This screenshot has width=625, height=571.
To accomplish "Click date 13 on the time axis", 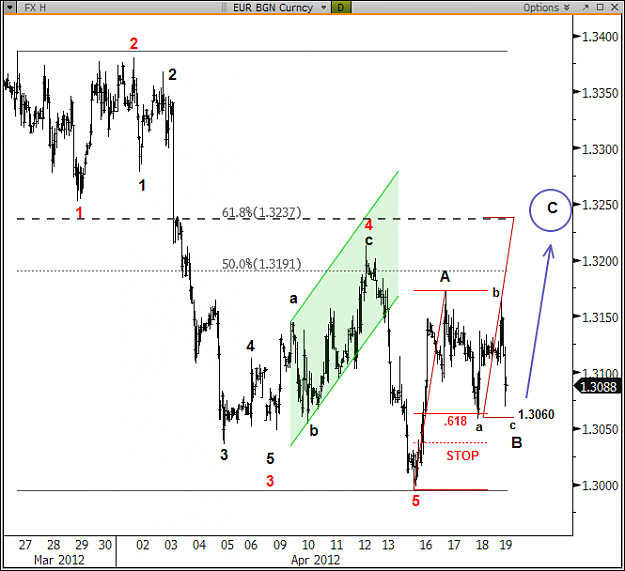I will [x=388, y=545].
